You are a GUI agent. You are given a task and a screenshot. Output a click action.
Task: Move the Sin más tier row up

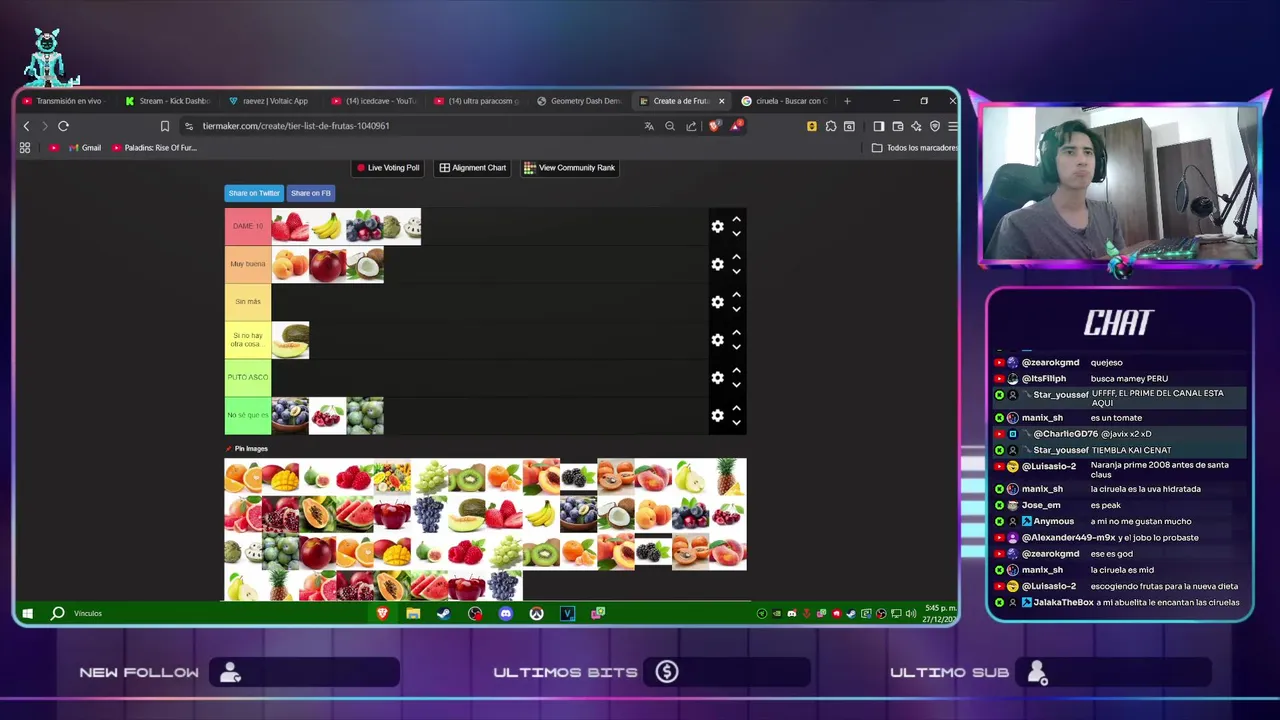click(736, 295)
